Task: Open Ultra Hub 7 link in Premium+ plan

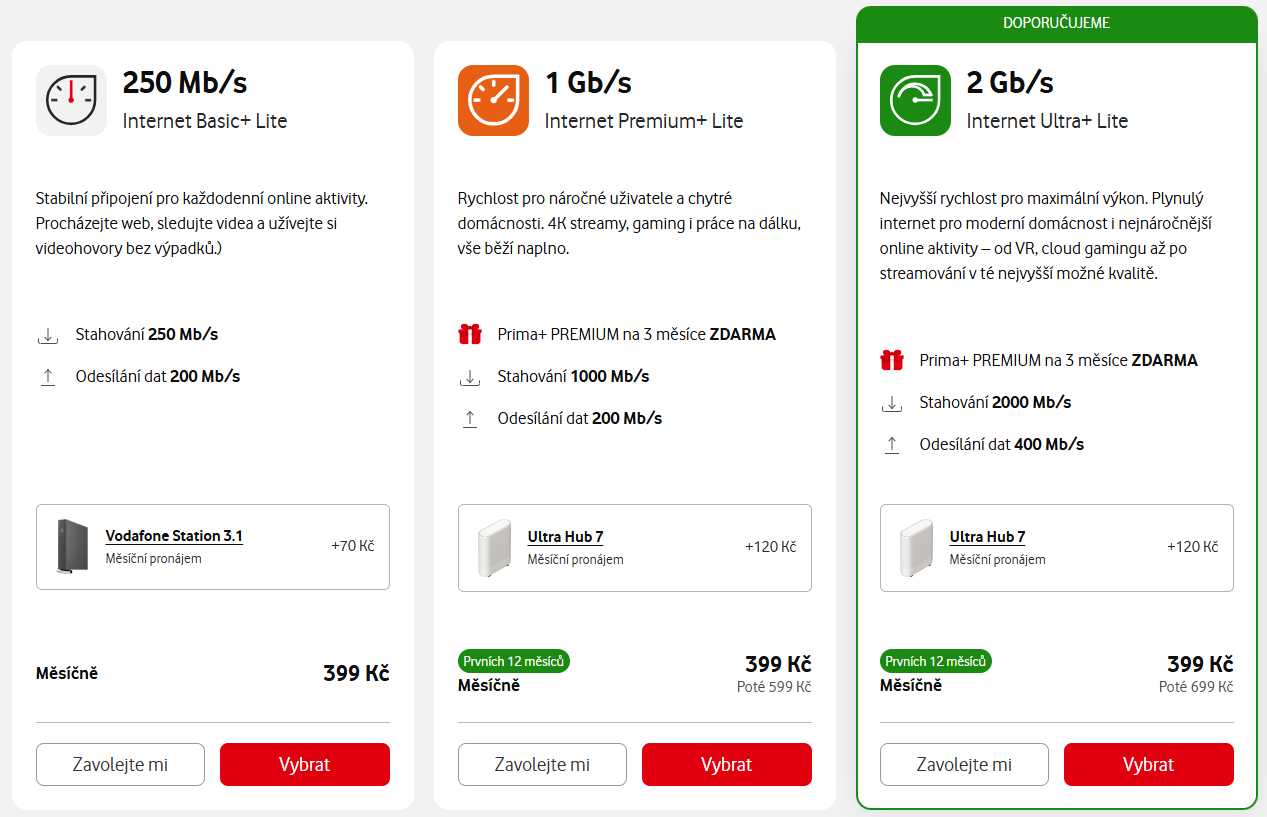Action: [565, 537]
